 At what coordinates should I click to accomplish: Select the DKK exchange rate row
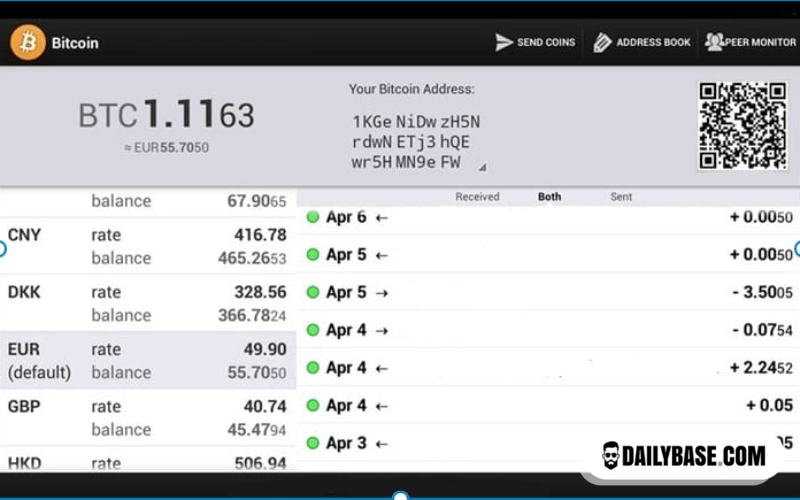tap(148, 304)
